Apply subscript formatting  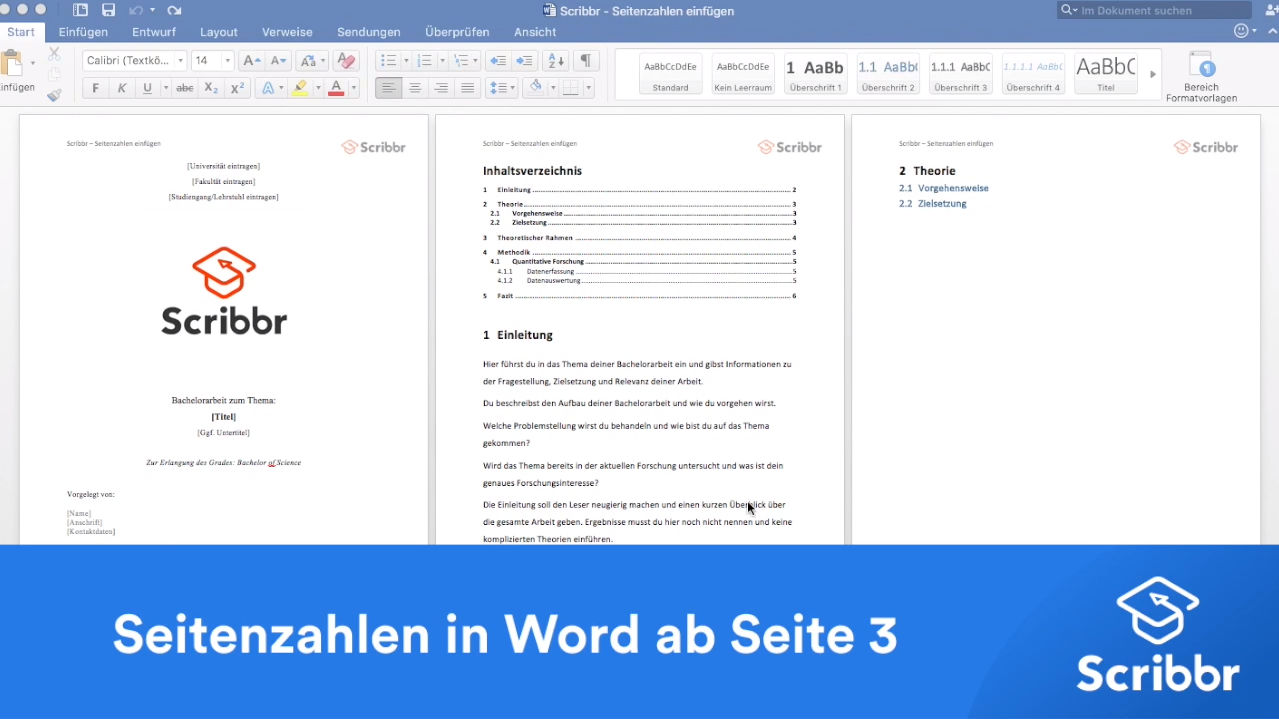tap(211, 88)
